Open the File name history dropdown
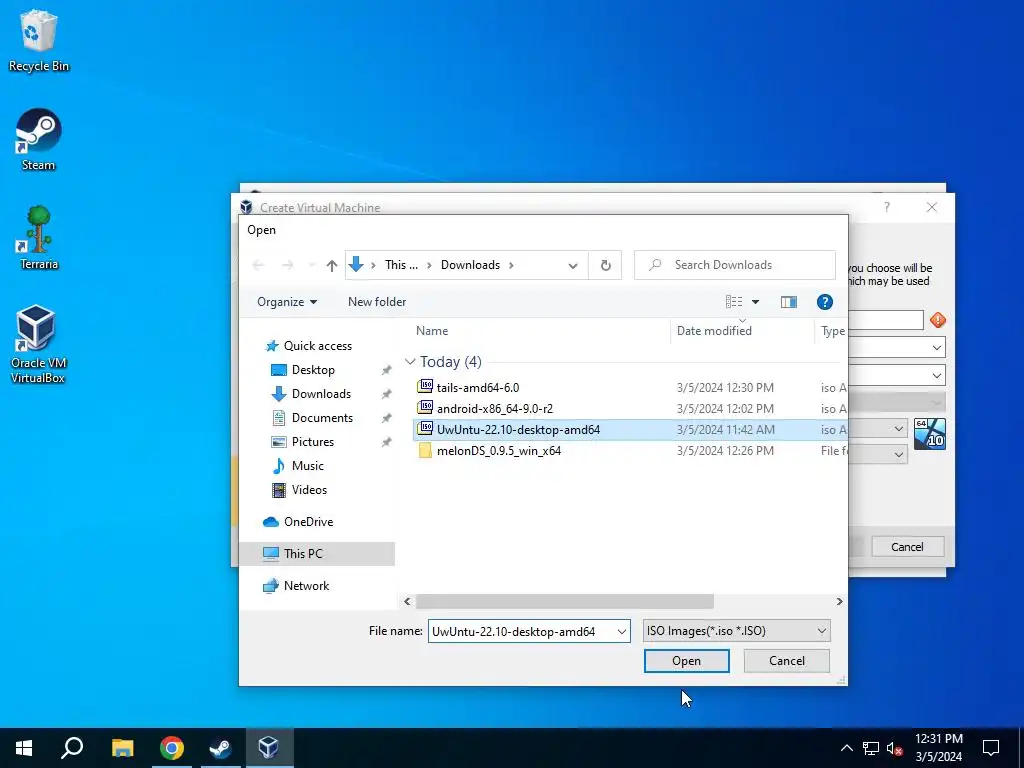Screen dimensions: 1024x768 click(622, 632)
